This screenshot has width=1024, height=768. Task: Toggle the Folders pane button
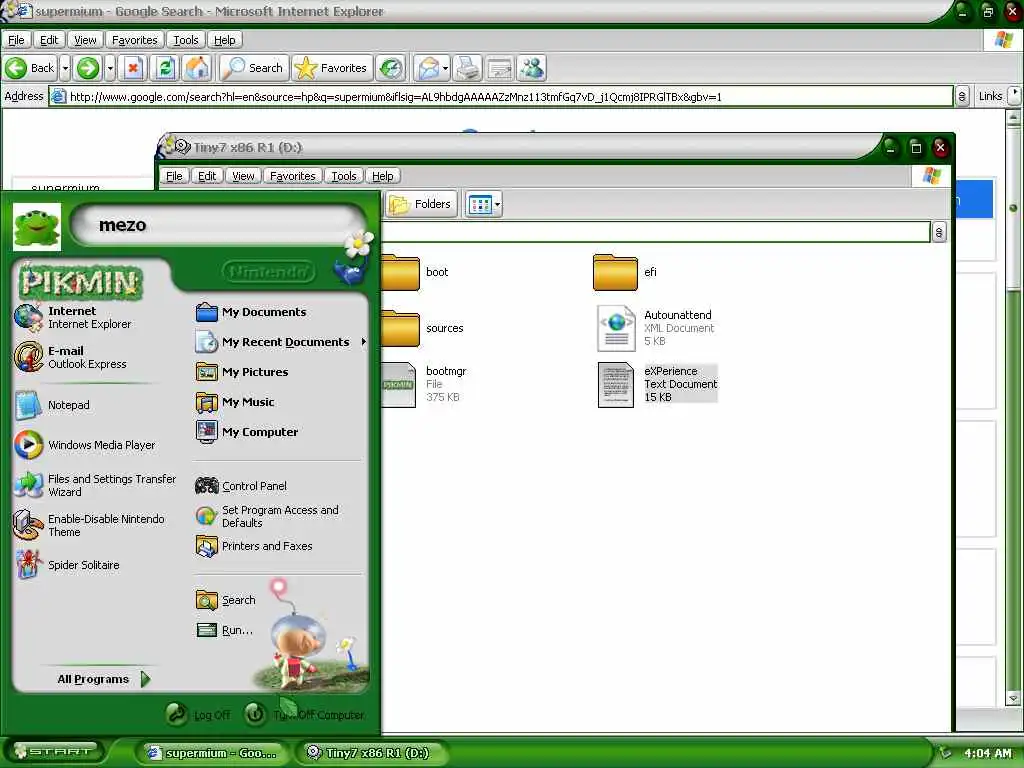pyautogui.click(x=421, y=204)
